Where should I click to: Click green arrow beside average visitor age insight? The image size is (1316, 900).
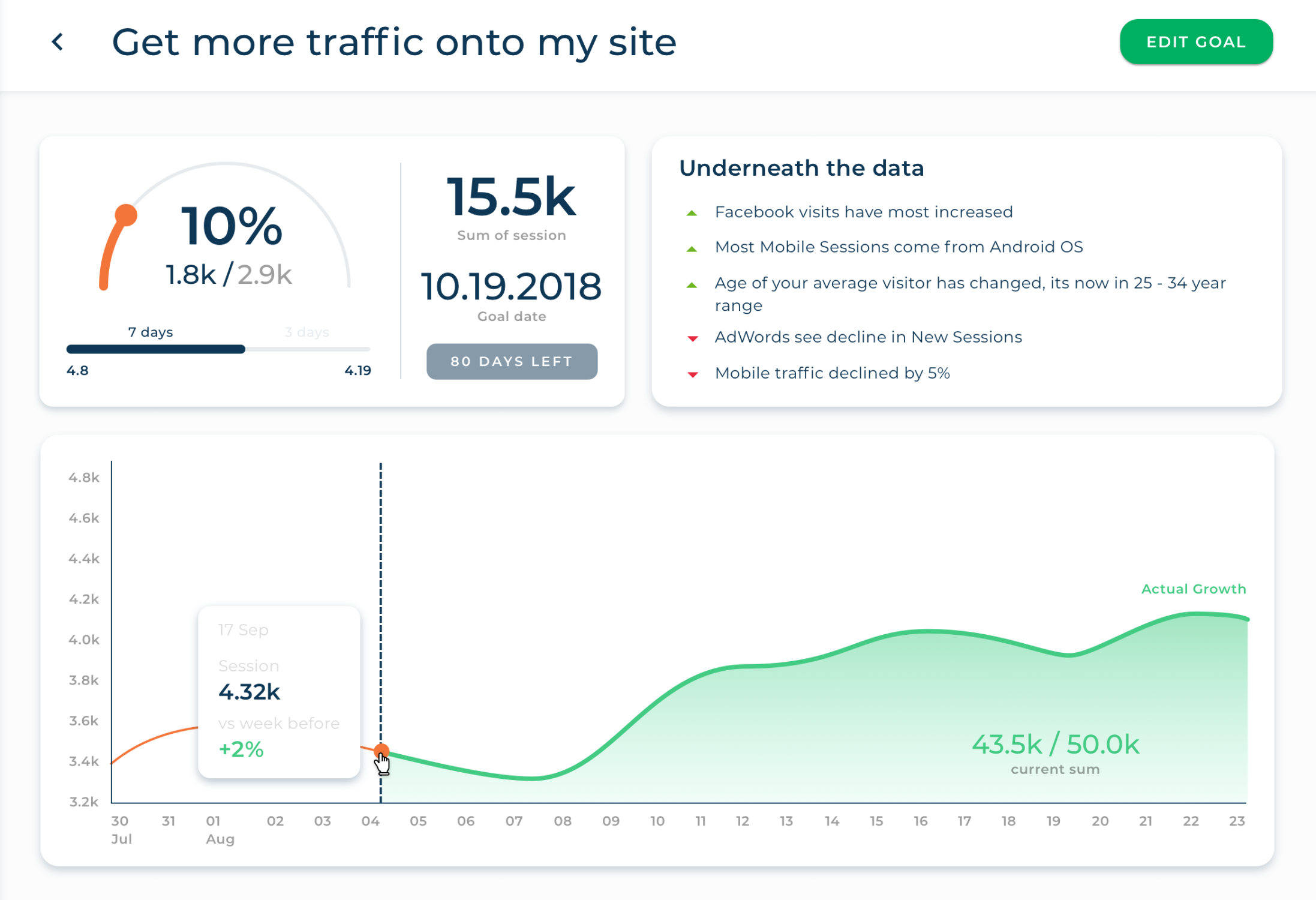[x=692, y=285]
